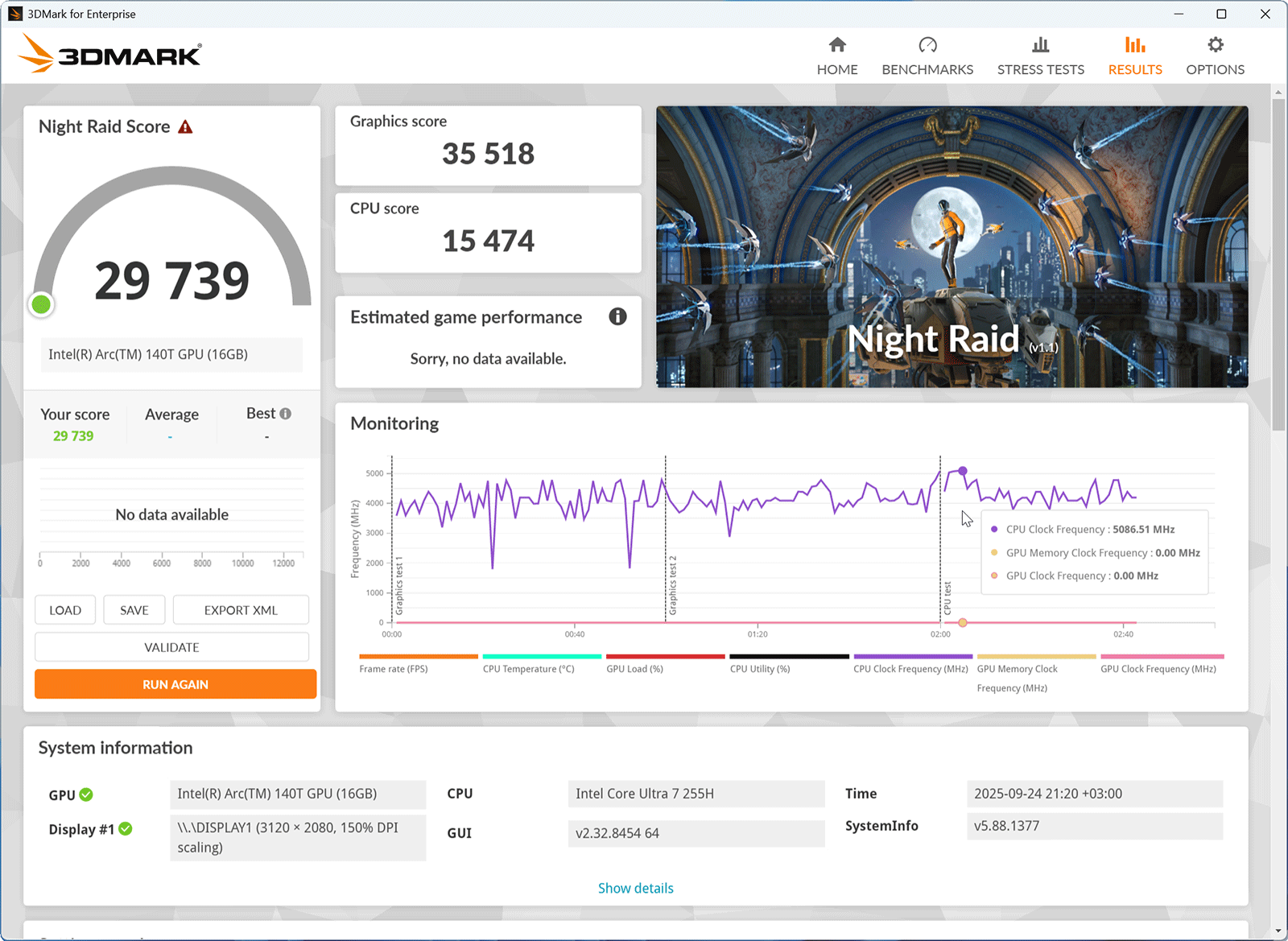Click the CPU score value 15 474
The height and width of the screenshot is (941, 1288).
pos(489,241)
